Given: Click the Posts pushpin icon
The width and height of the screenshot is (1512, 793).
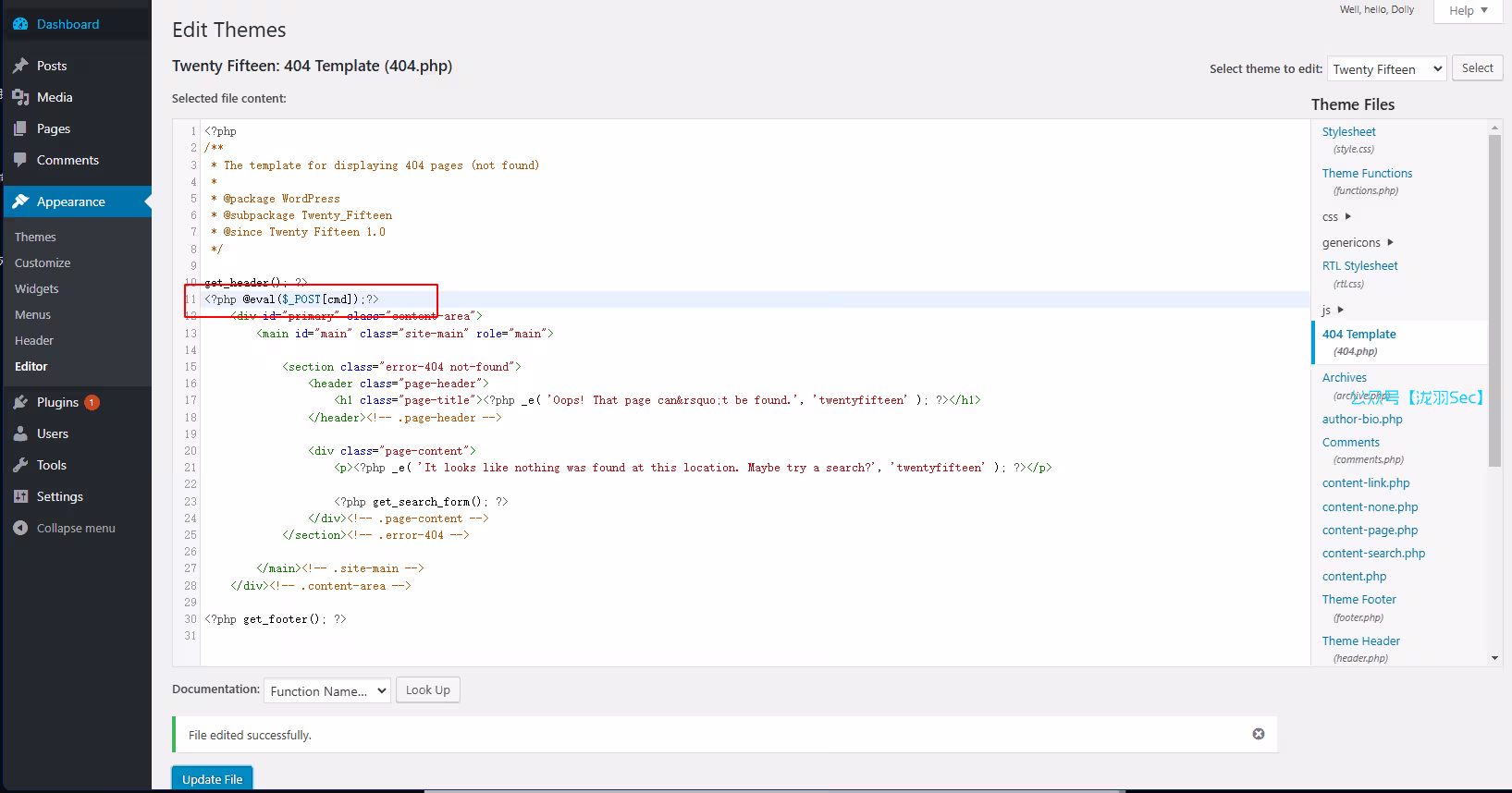Looking at the screenshot, I should click(x=20, y=66).
